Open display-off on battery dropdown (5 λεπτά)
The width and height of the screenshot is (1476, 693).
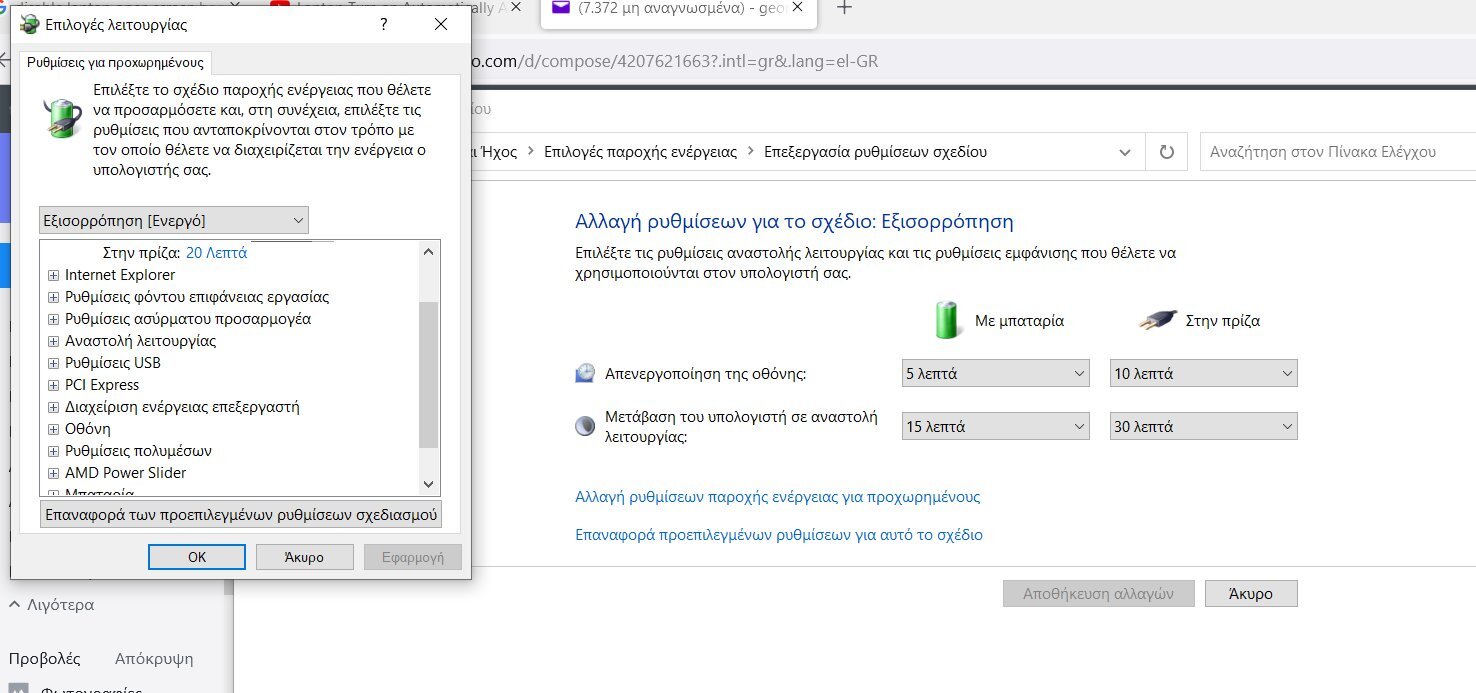[x=995, y=374]
